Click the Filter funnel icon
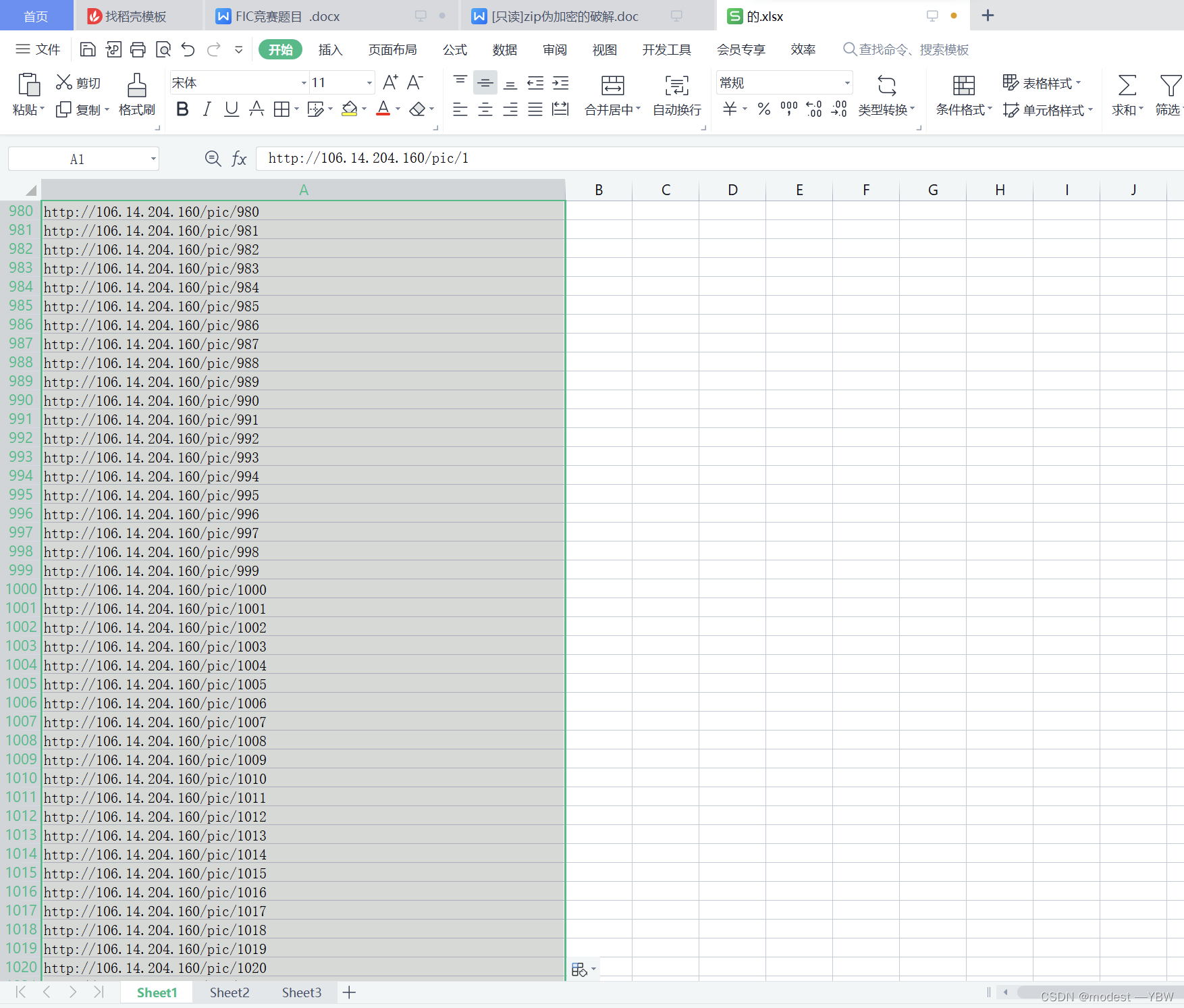 pyautogui.click(x=1171, y=85)
